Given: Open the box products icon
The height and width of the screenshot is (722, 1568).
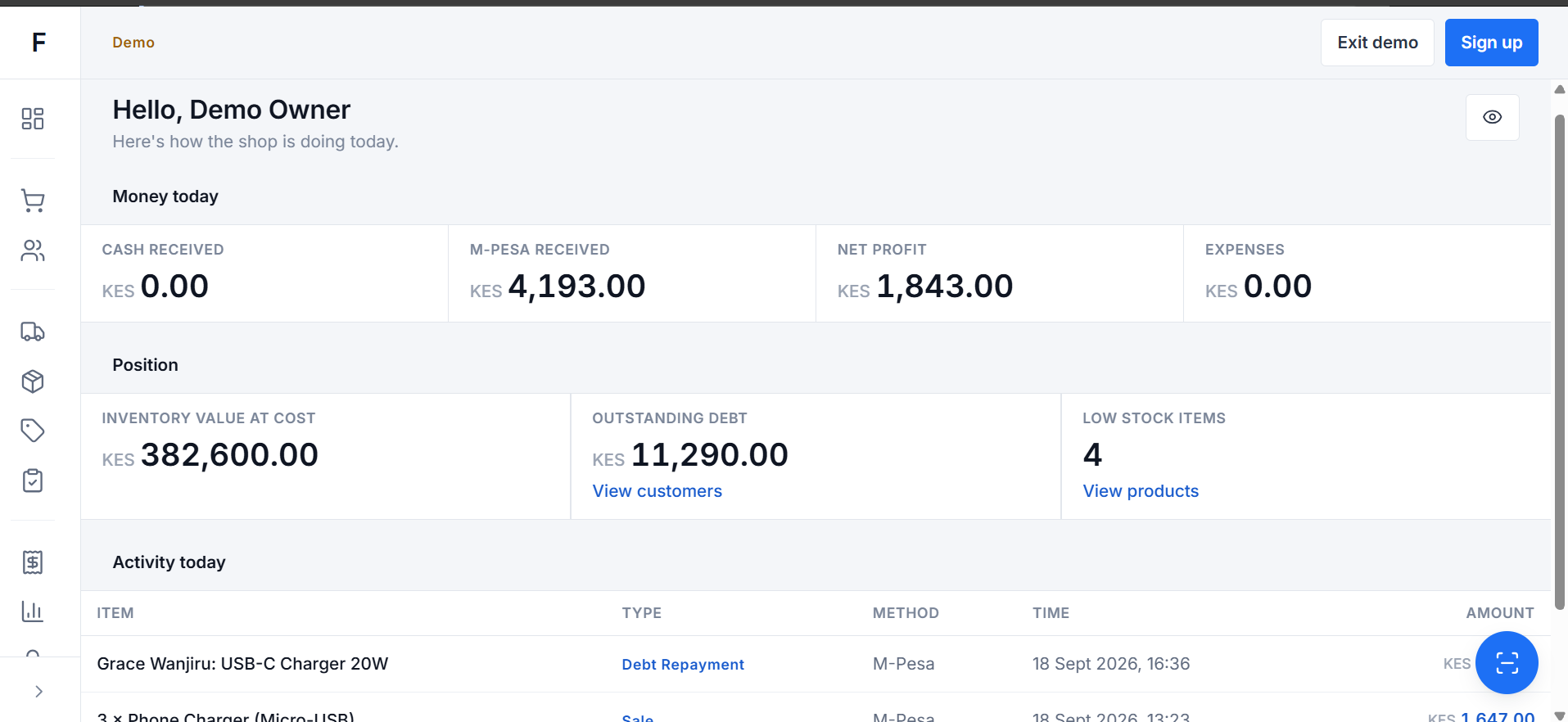Looking at the screenshot, I should 33,381.
